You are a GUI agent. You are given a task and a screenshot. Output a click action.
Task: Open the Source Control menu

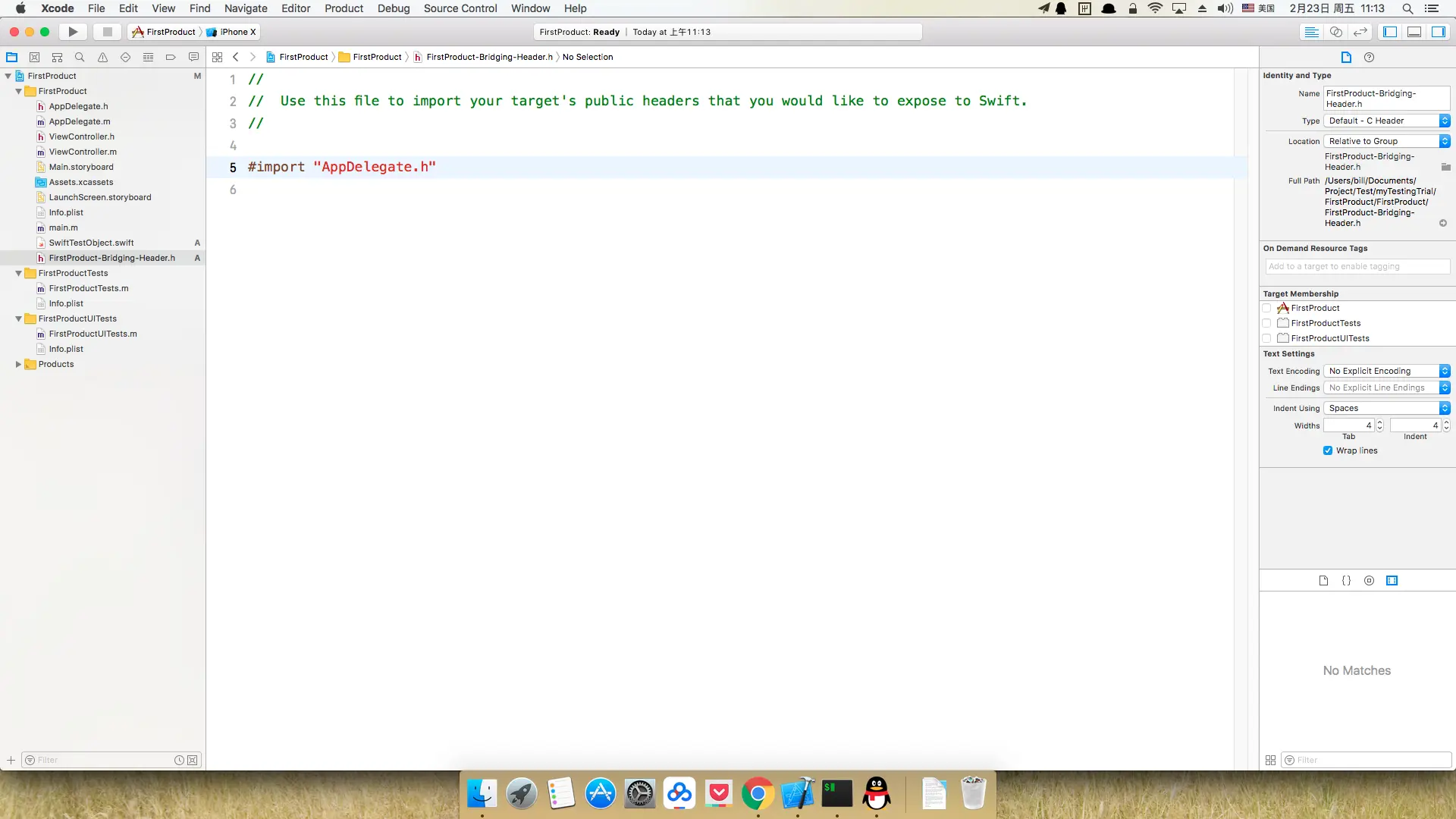pos(460,8)
